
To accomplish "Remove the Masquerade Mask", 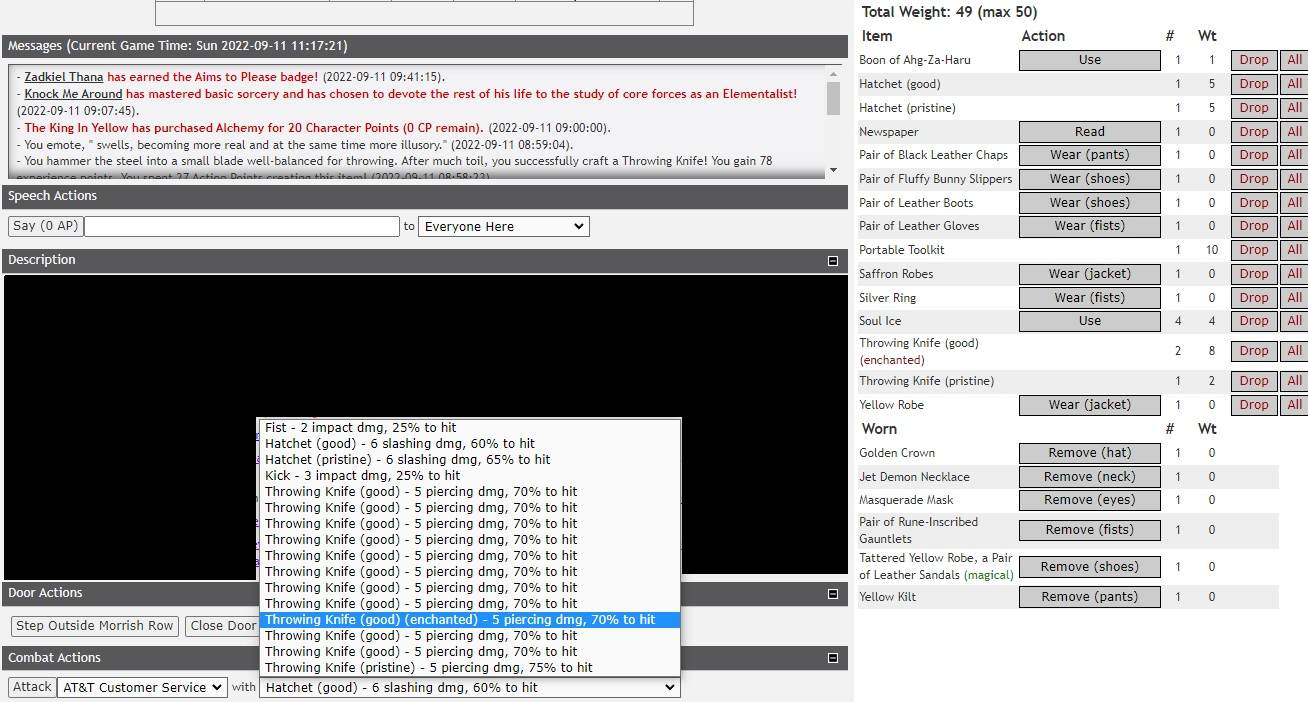I will (x=1090, y=500).
